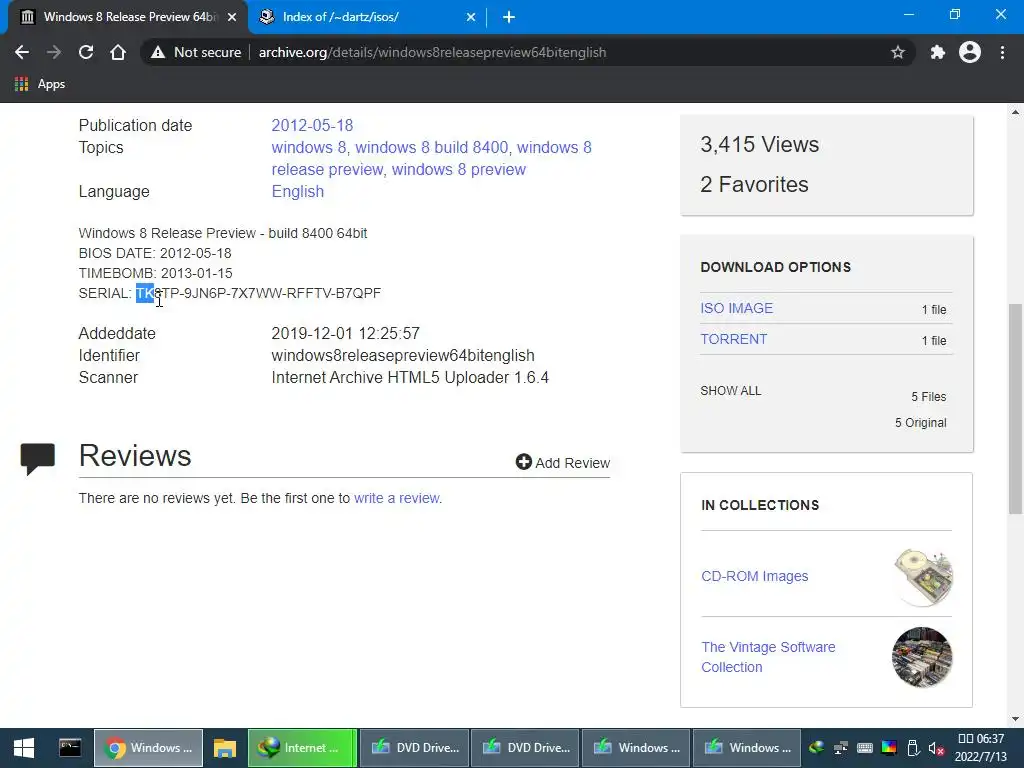Open File Explorer from the taskbar
Screen dimensions: 1024x768
[225, 748]
